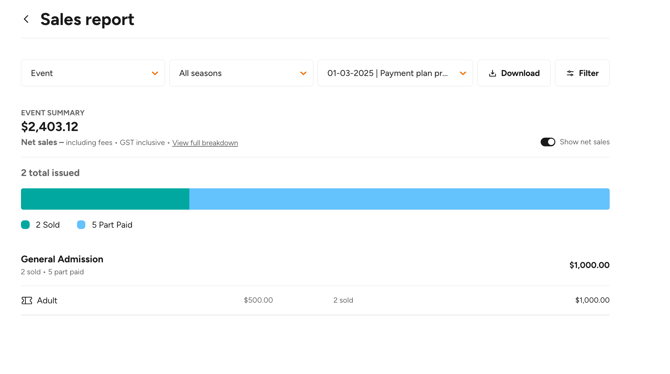Click the '2 sold • 5 part paid' subtitle

(52, 272)
